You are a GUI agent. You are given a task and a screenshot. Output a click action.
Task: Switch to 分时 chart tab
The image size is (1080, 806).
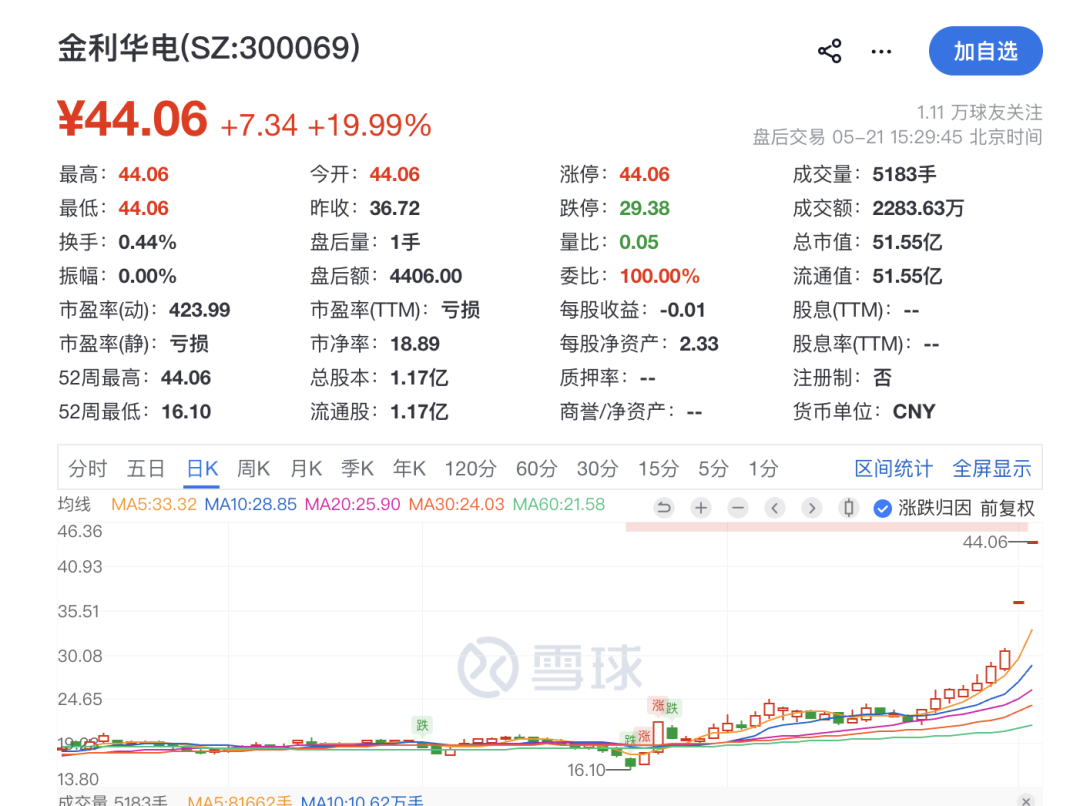click(x=87, y=468)
